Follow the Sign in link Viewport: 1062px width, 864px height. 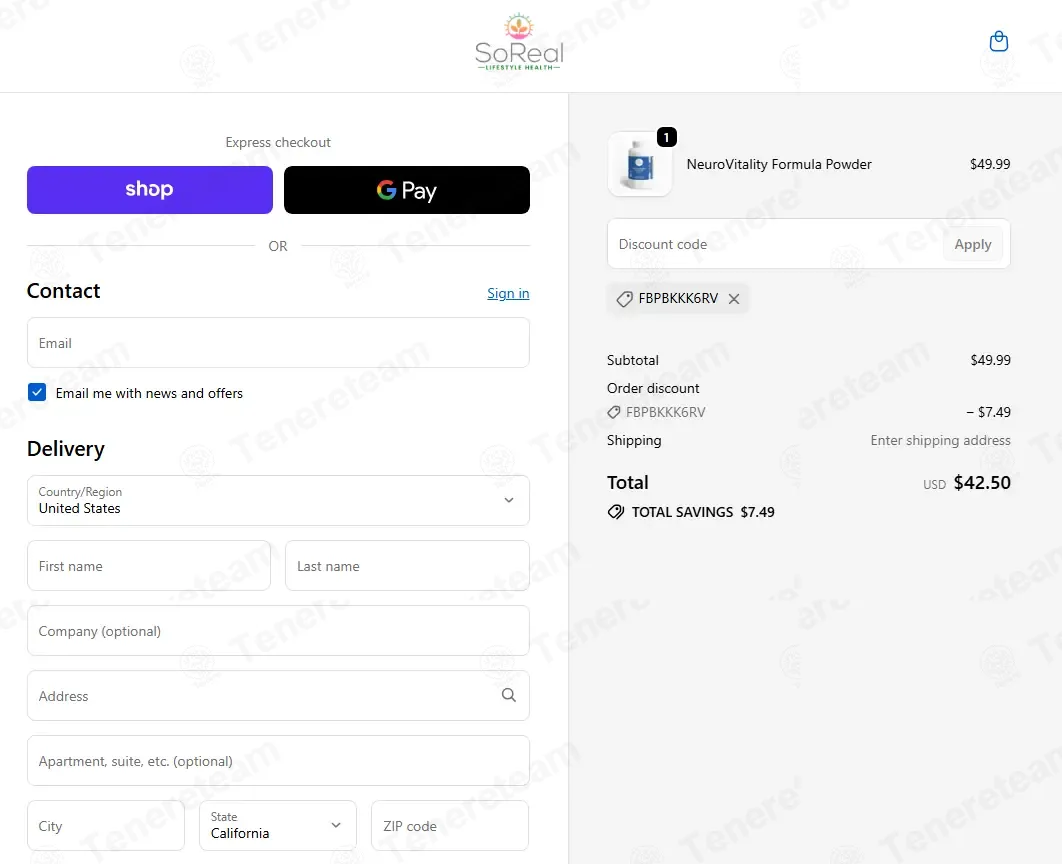coord(508,293)
